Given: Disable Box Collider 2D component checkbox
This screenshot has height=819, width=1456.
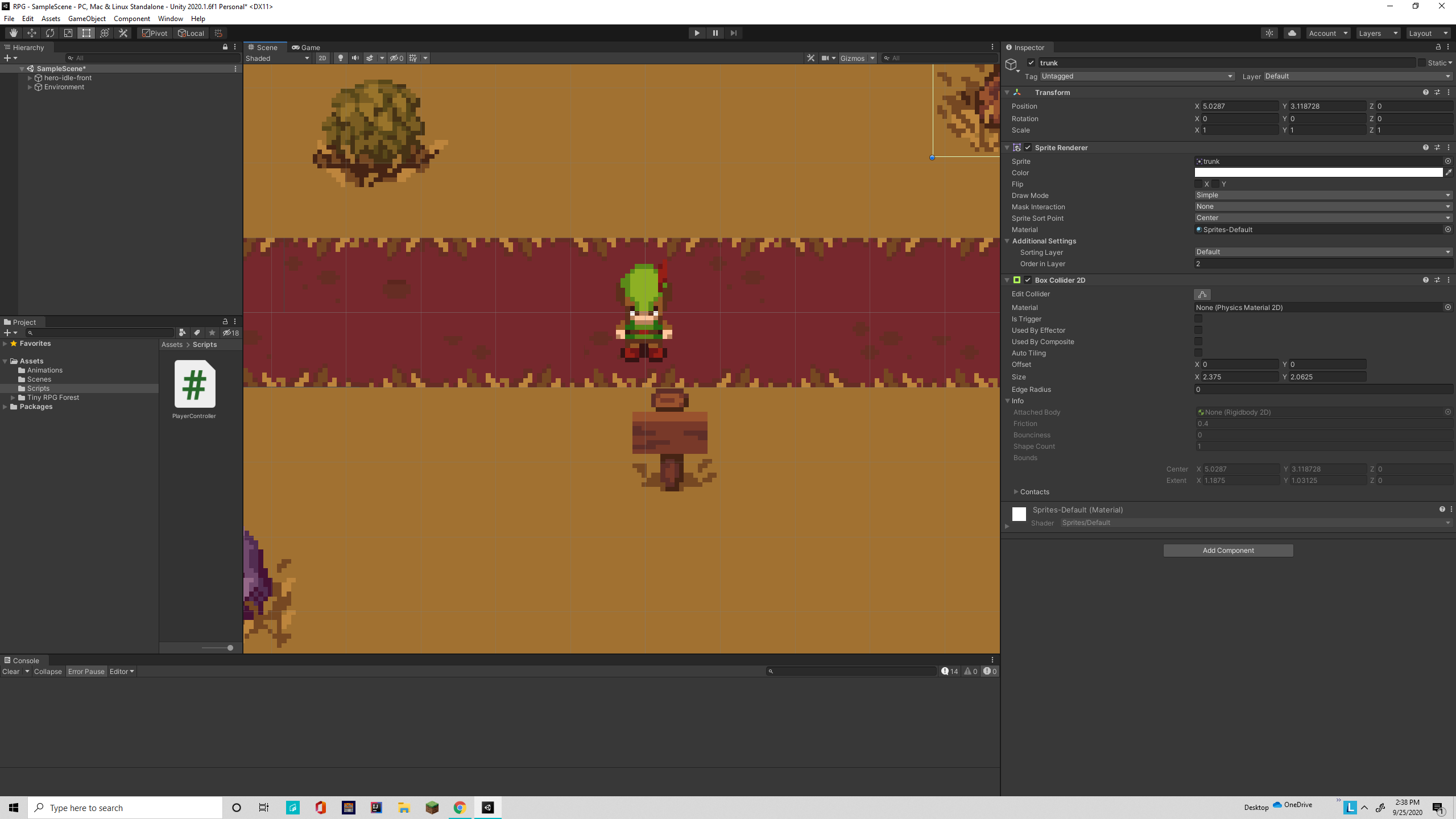Looking at the screenshot, I should [x=1028, y=280].
